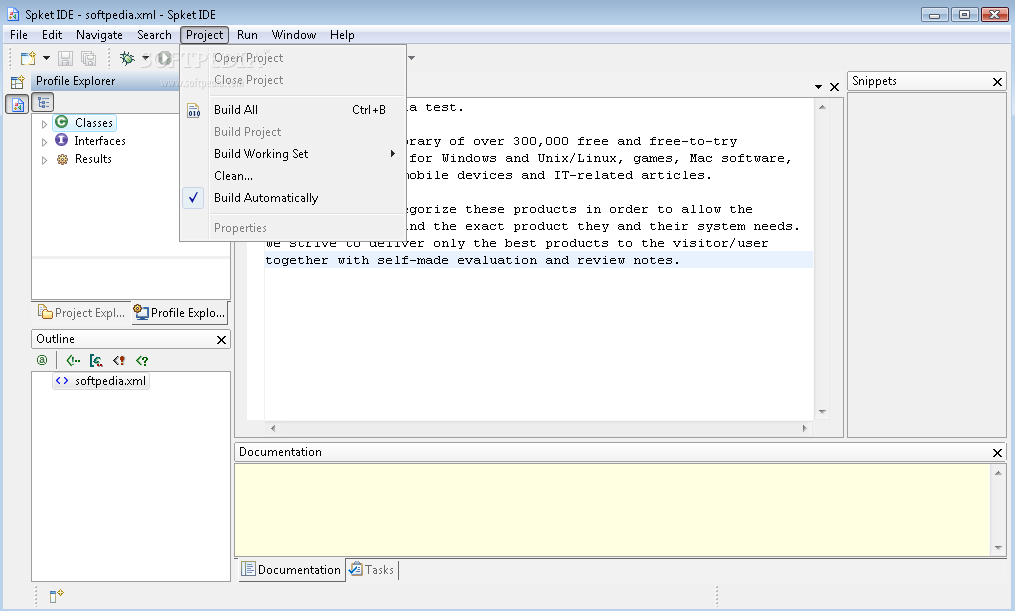Viewport: 1015px width, 611px height.
Task: Close the Snippets panel
Action: (x=998, y=82)
